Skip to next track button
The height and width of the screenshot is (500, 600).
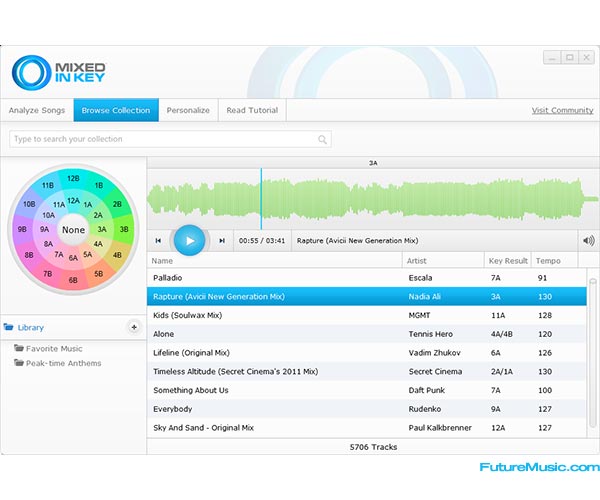tap(222, 241)
